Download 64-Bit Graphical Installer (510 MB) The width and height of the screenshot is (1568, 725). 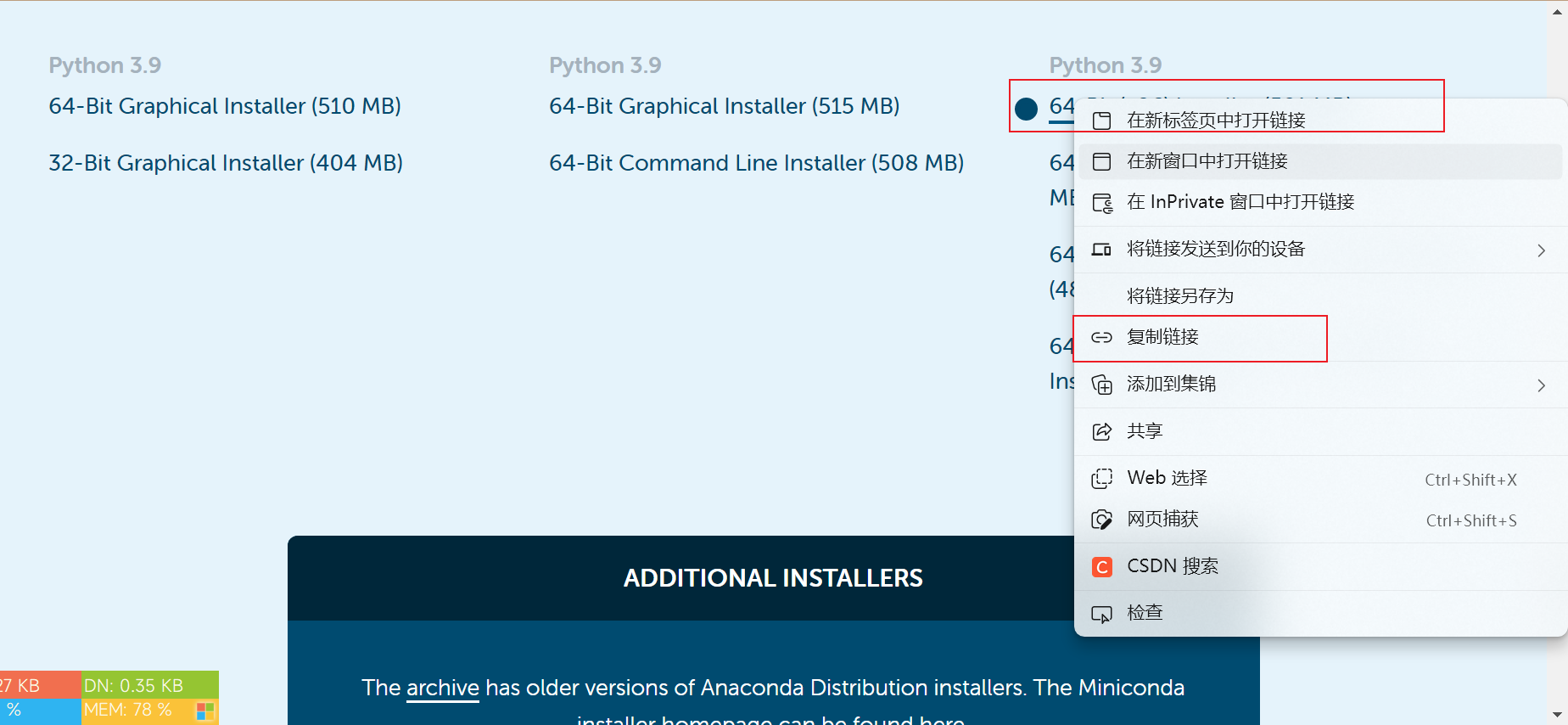225,106
